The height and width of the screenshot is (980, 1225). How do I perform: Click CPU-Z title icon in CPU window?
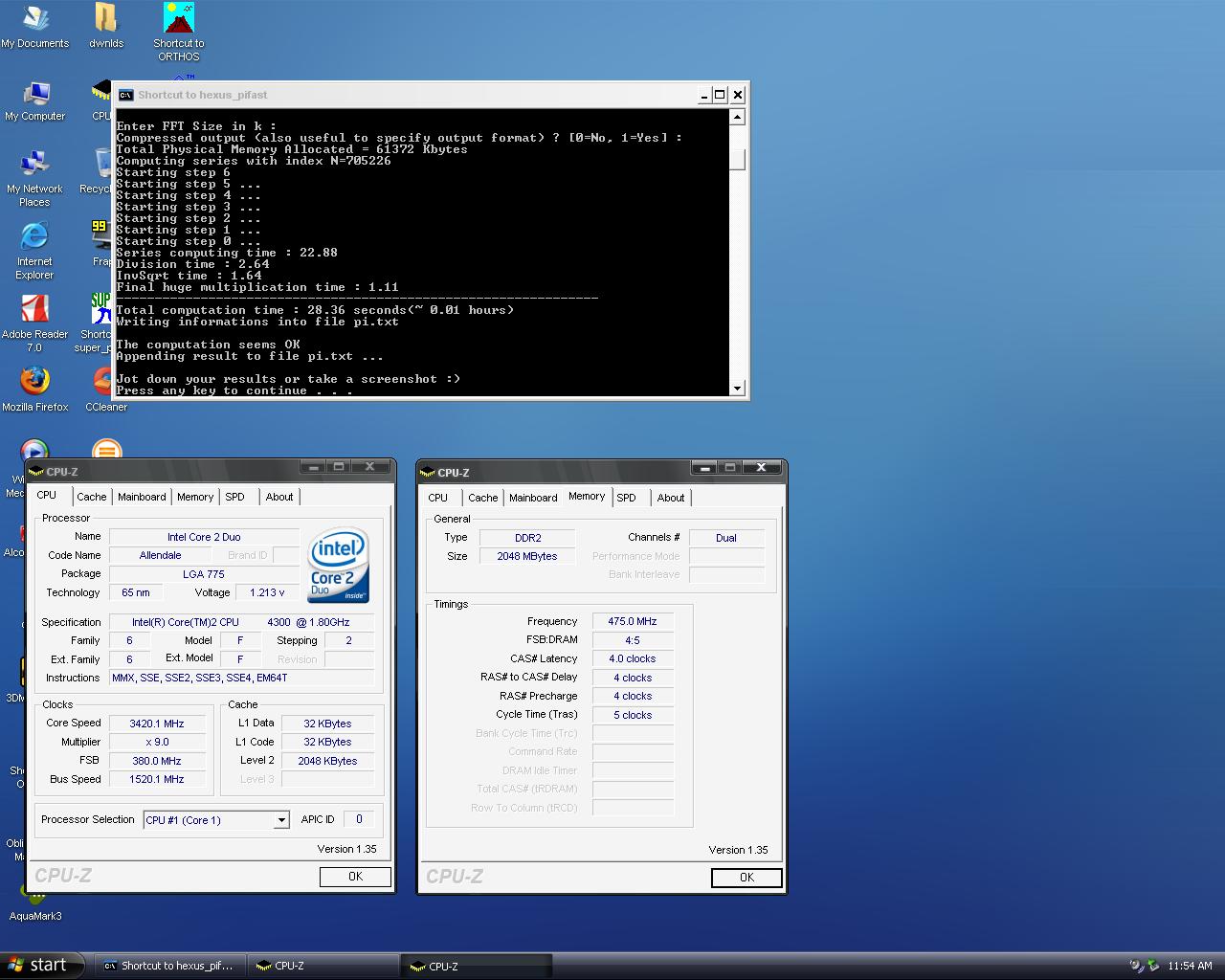(37, 471)
